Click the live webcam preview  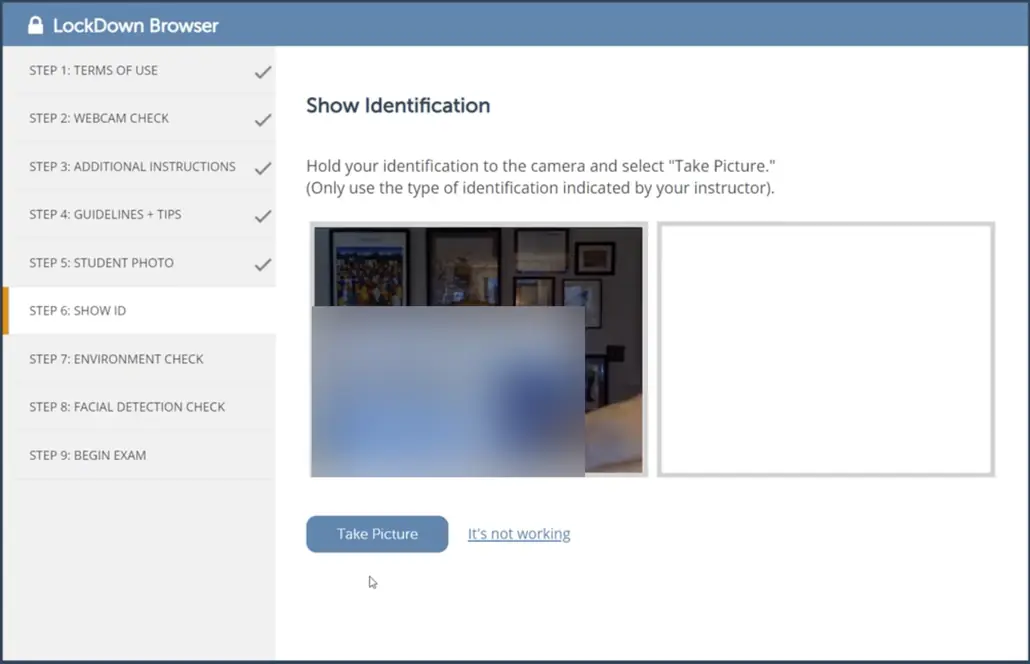click(x=479, y=349)
